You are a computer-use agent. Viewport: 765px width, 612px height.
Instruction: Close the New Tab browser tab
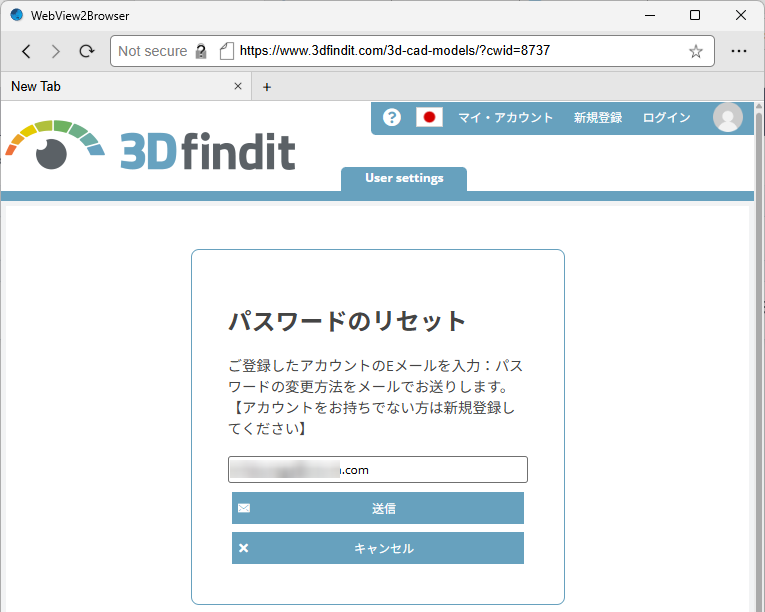[x=238, y=87]
